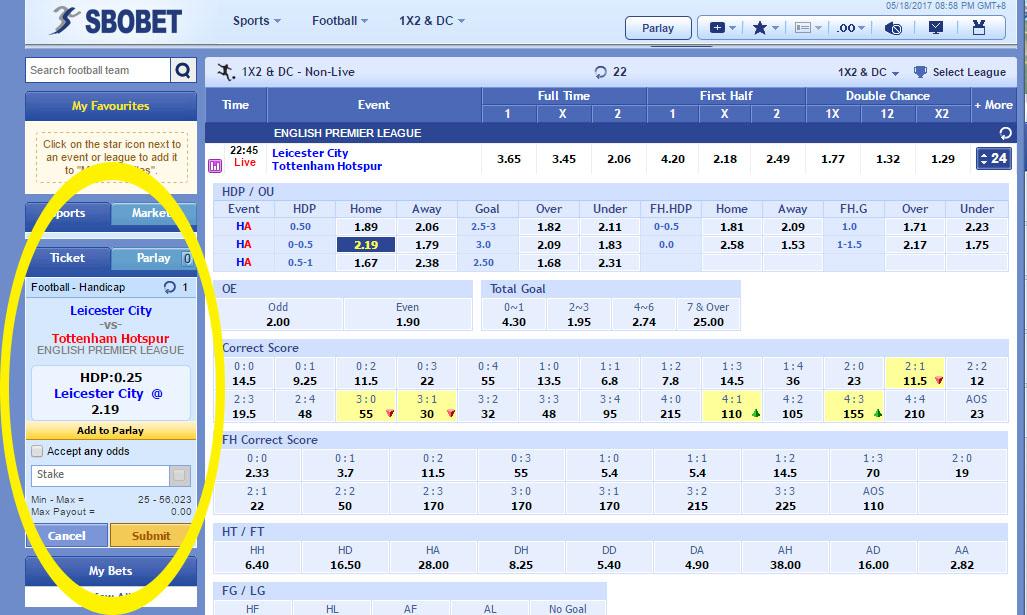Pick First Half home odds 4.20
Image resolution: width=1027 pixels, height=615 pixels.
(673, 159)
